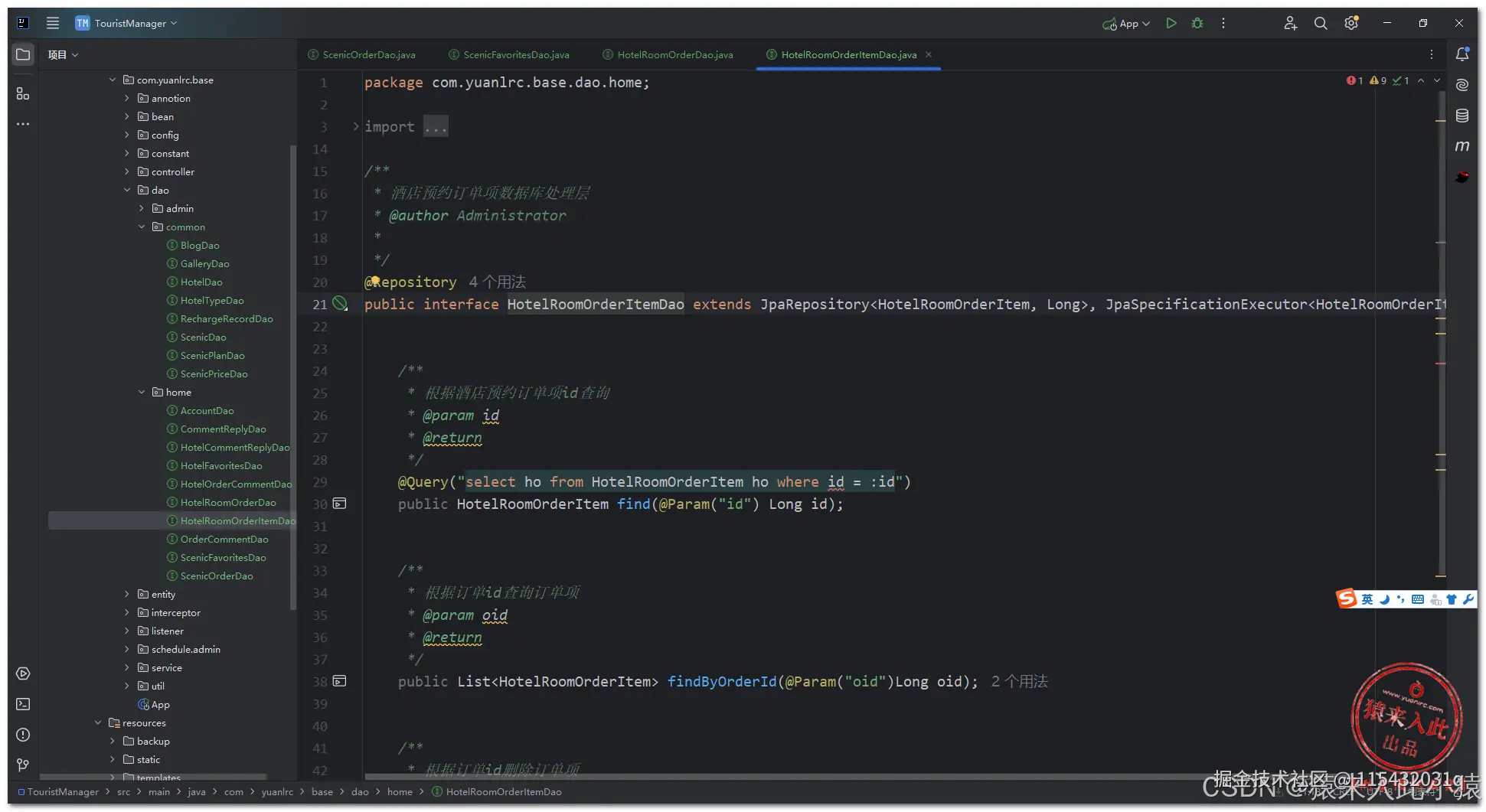This screenshot has height=812, width=1486.
Task: Switch to HotelRoomOrderDao.java tab
Action: click(x=668, y=54)
